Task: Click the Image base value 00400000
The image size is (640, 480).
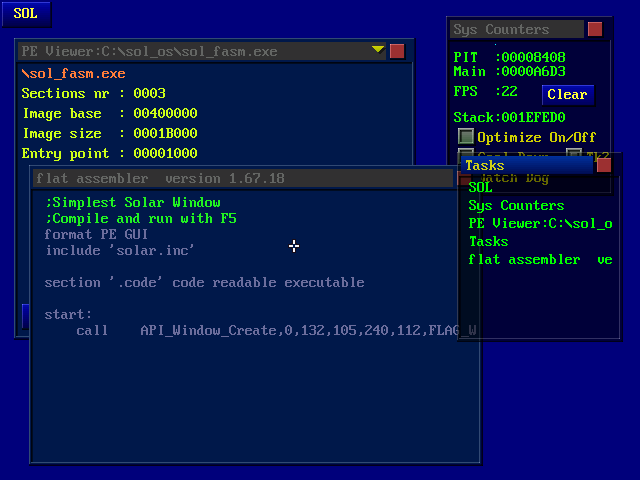Action: click(165, 113)
